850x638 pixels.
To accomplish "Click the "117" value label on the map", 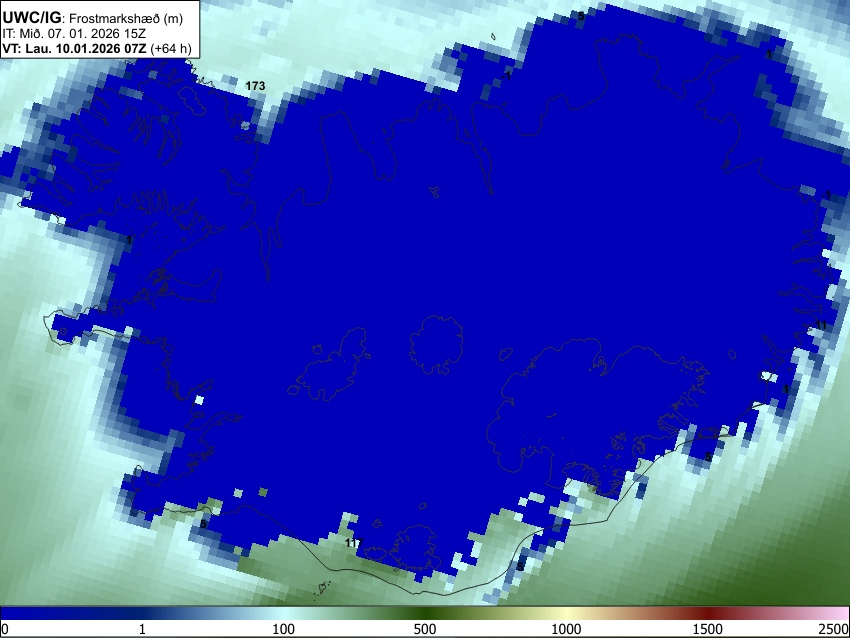I will pyautogui.click(x=353, y=542).
